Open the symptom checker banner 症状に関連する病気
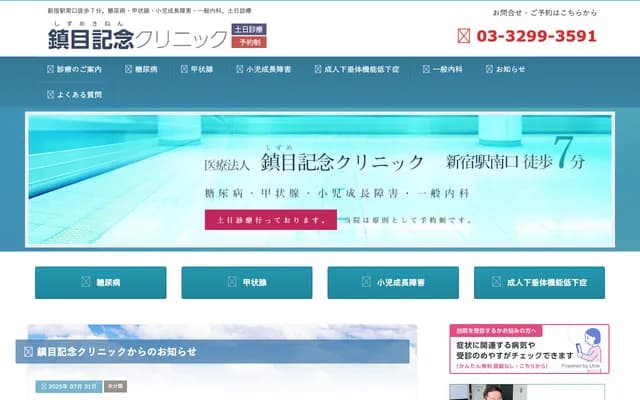Viewport: 640px width, 400px height. (529, 349)
